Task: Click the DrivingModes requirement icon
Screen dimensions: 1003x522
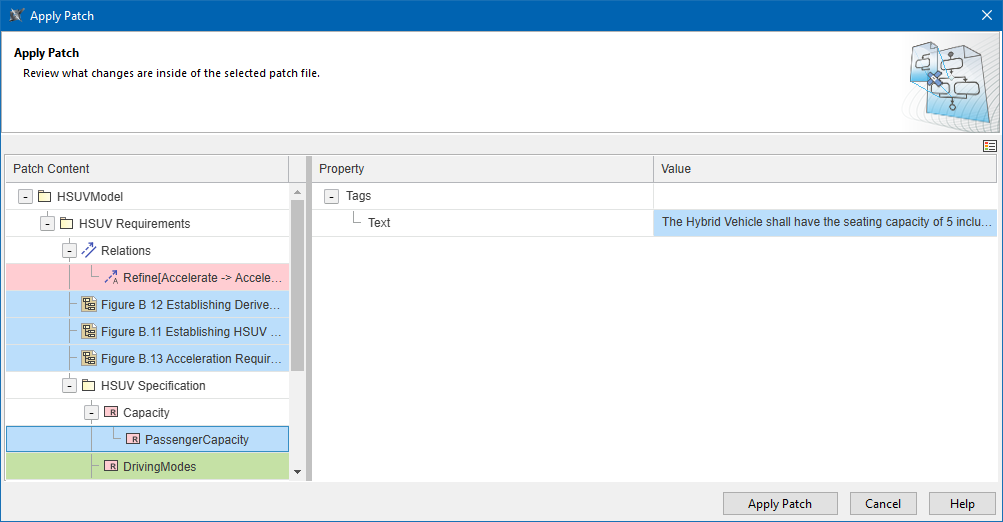Action: coord(110,466)
